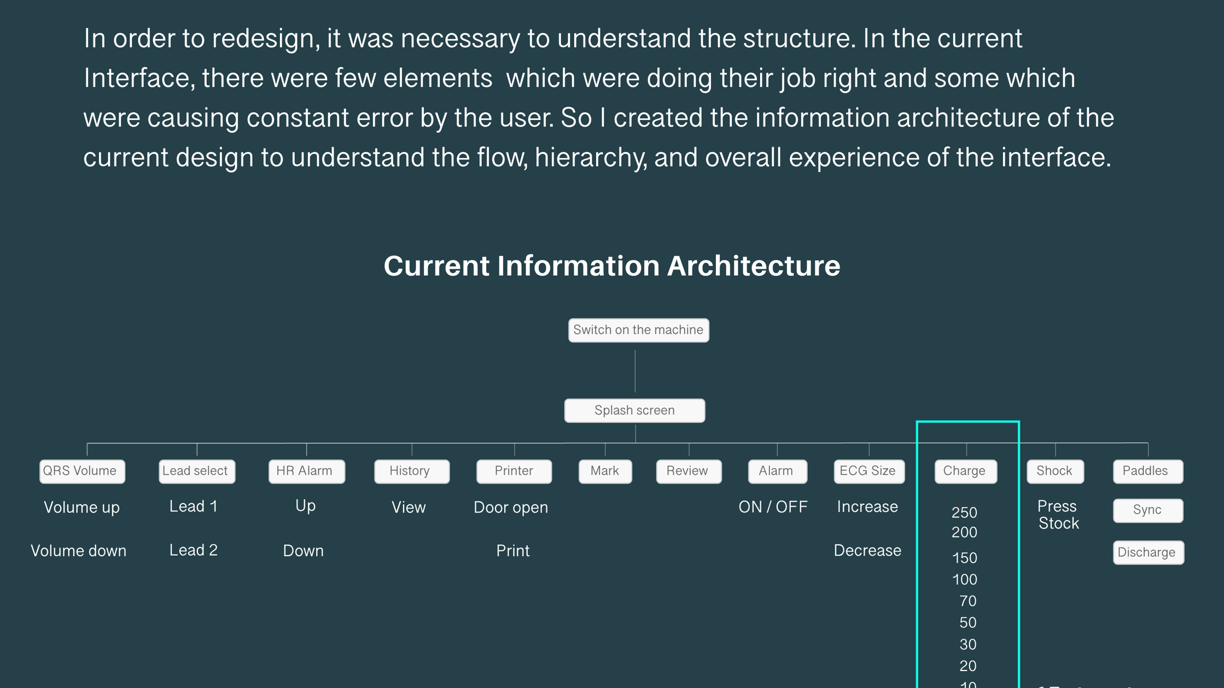
Task: Open the History node
Action: click(x=411, y=471)
